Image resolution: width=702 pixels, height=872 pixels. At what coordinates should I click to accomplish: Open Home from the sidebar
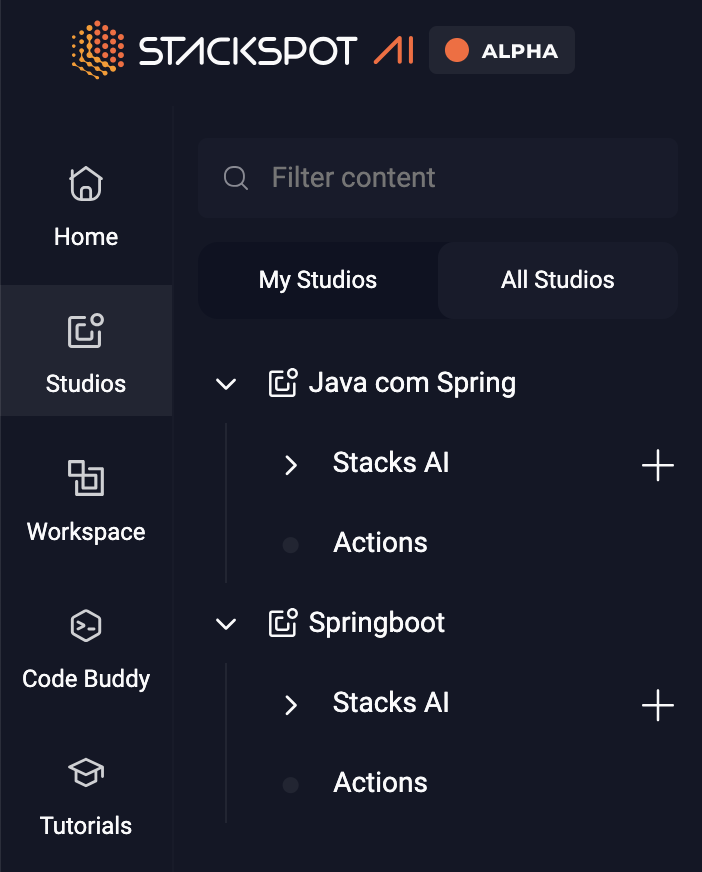coord(86,207)
